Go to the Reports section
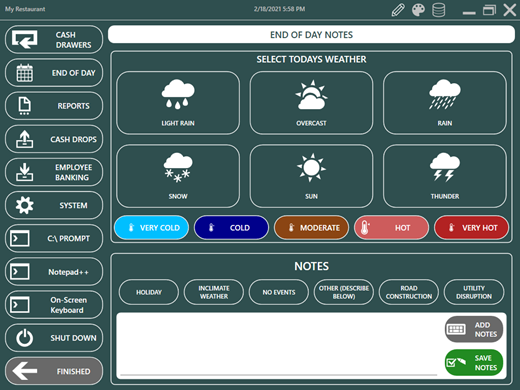Image resolution: width=520 pixels, height=390 pixels. tap(54, 106)
